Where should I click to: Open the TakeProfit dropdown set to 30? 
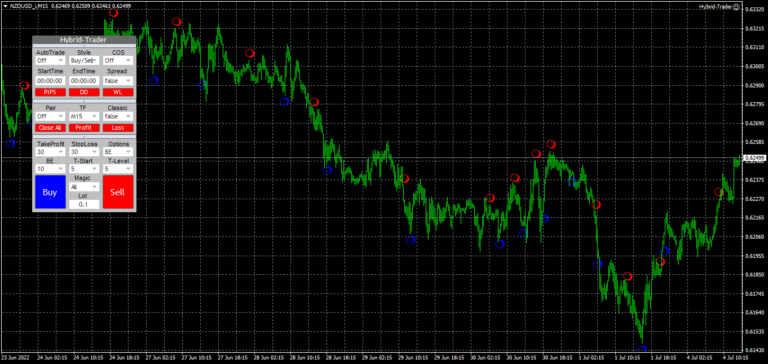pos(50,152)
